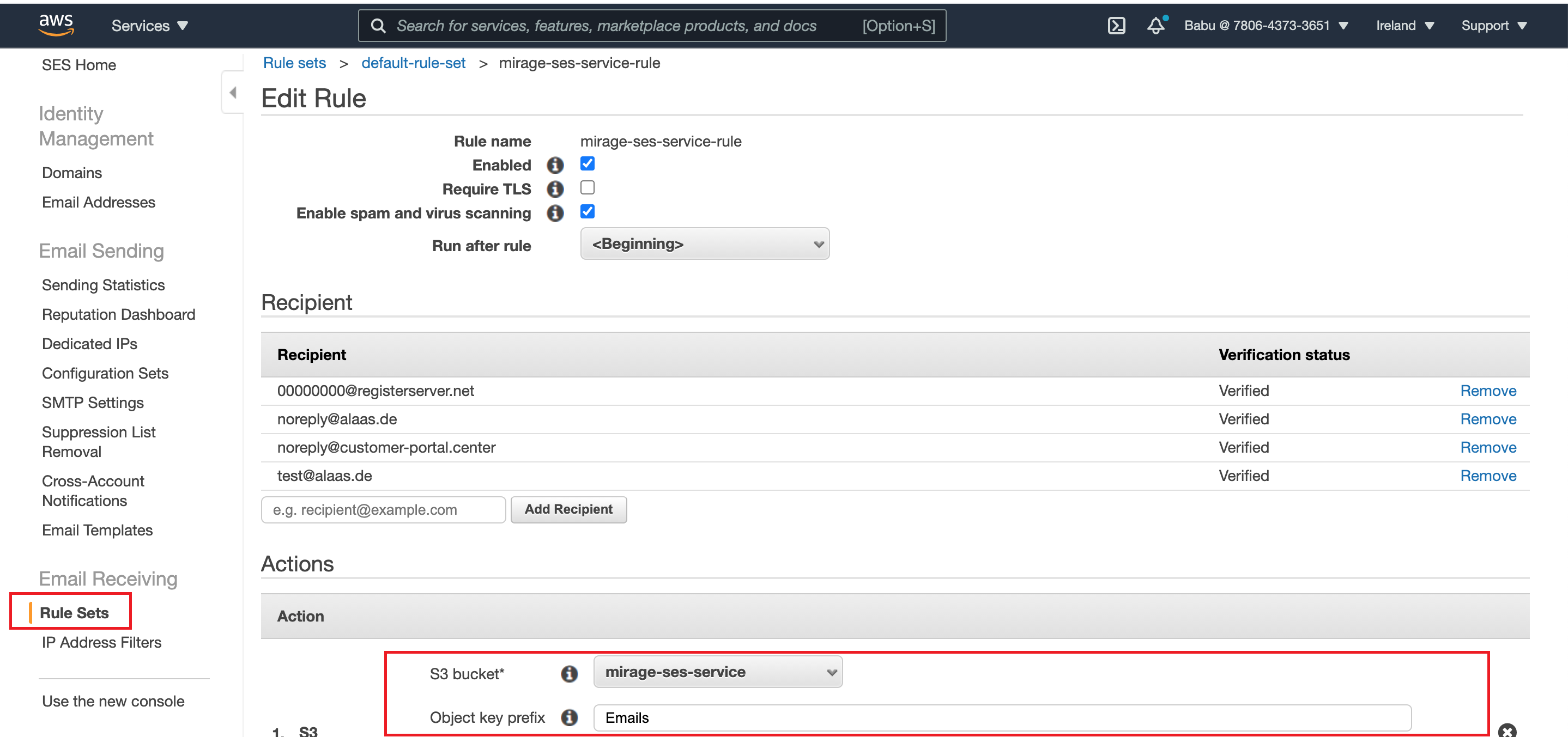Click the info icon next to Enabled
Viewport: 1568px width, 737px height.
point(554,165)
